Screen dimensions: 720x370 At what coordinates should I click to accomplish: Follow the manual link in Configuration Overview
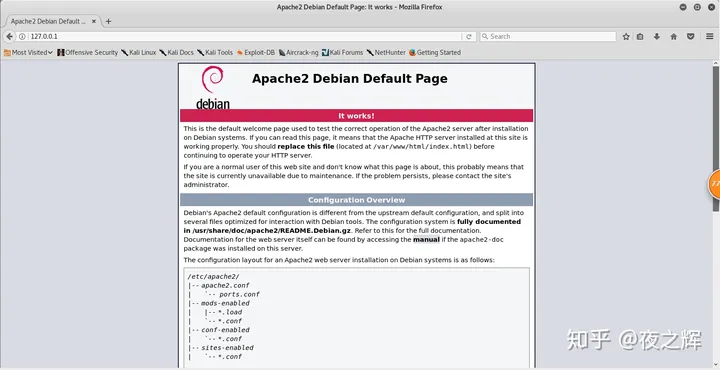pyautogui.click(x=426, y=239)
